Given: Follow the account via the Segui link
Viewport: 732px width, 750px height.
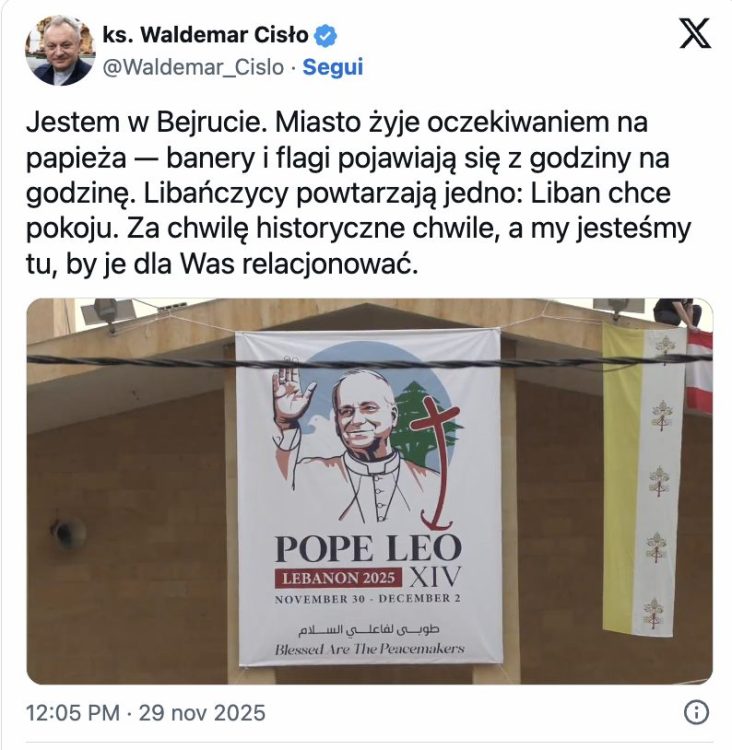Looking at the screenshot, I should click(333, 67).
